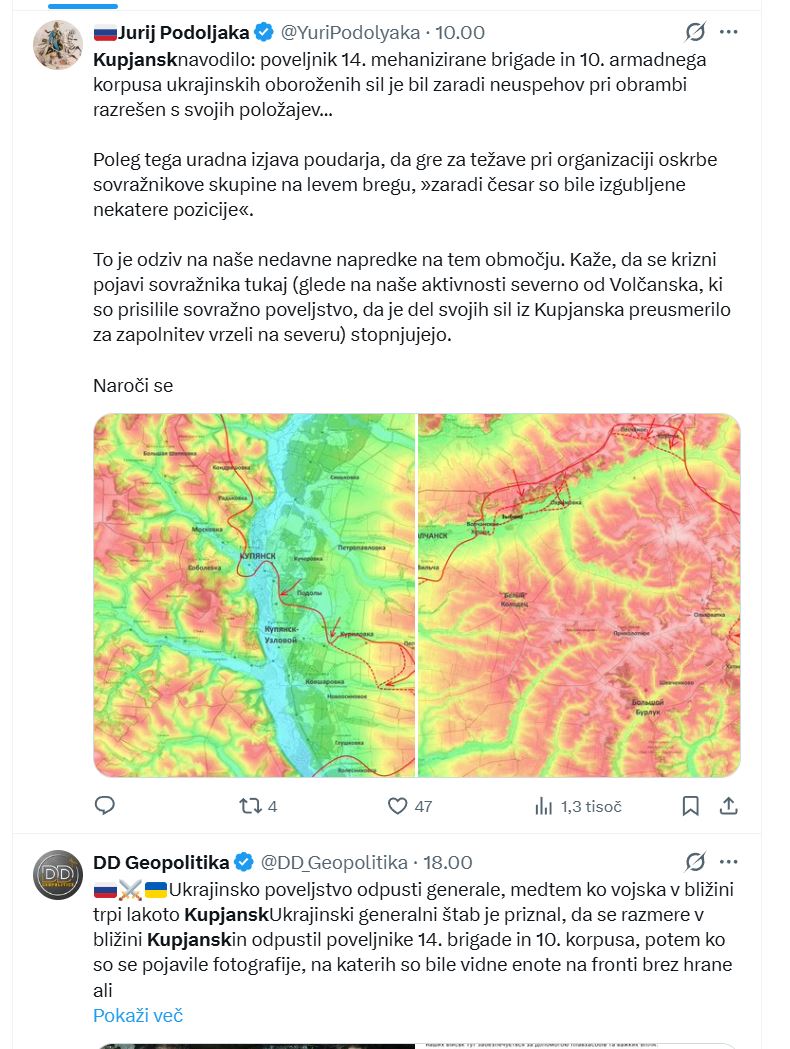
Task: View analytics showing 1,3 tisoč views
Action: click(x=544, y=805)
